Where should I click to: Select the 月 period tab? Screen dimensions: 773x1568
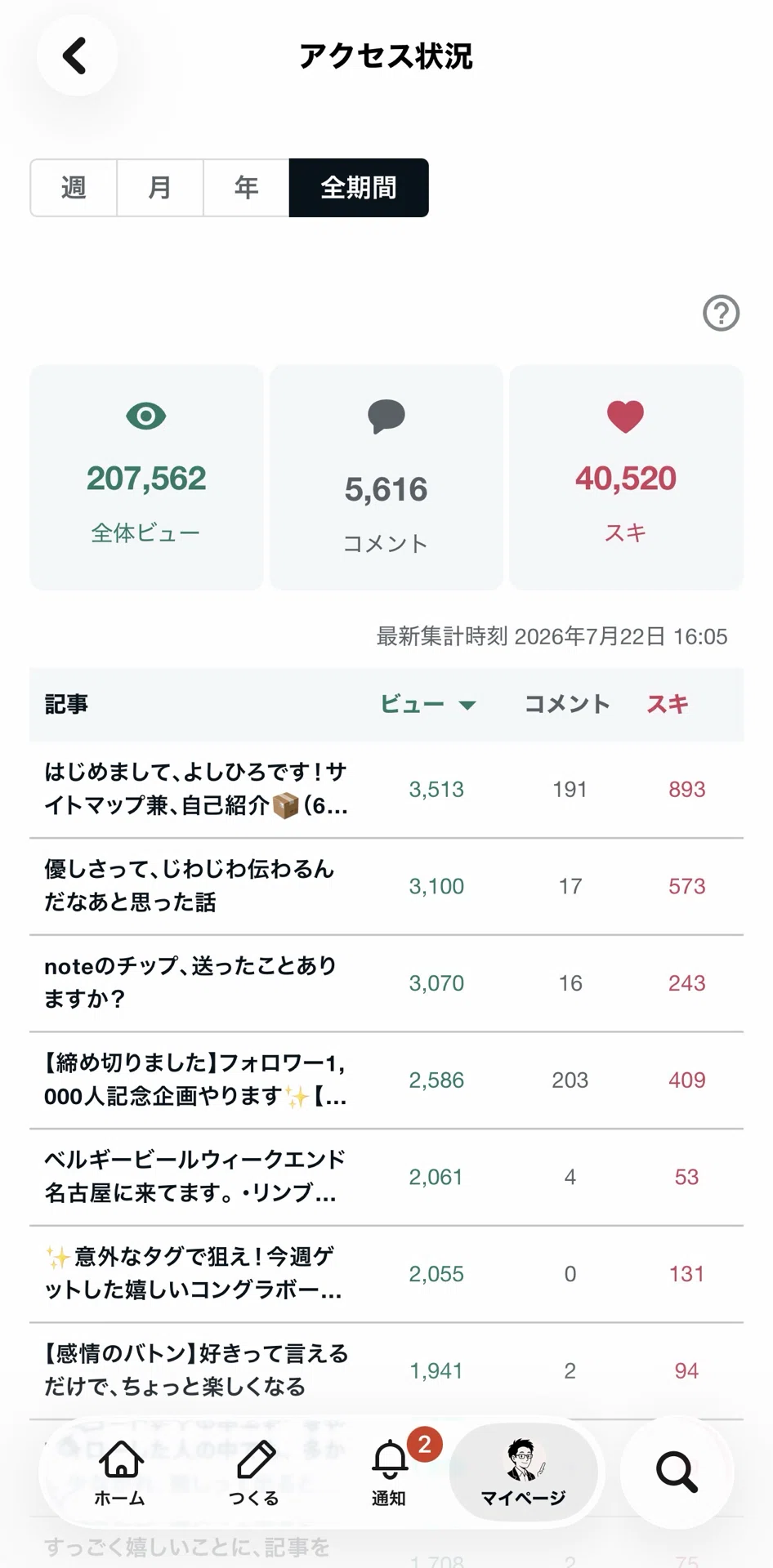[160, 188]
